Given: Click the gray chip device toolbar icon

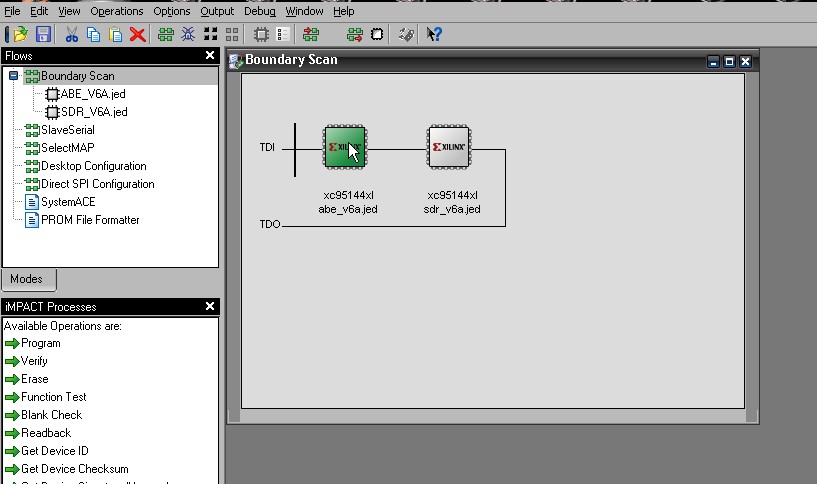Looking at the screenshot, I should tap(261, 34).
